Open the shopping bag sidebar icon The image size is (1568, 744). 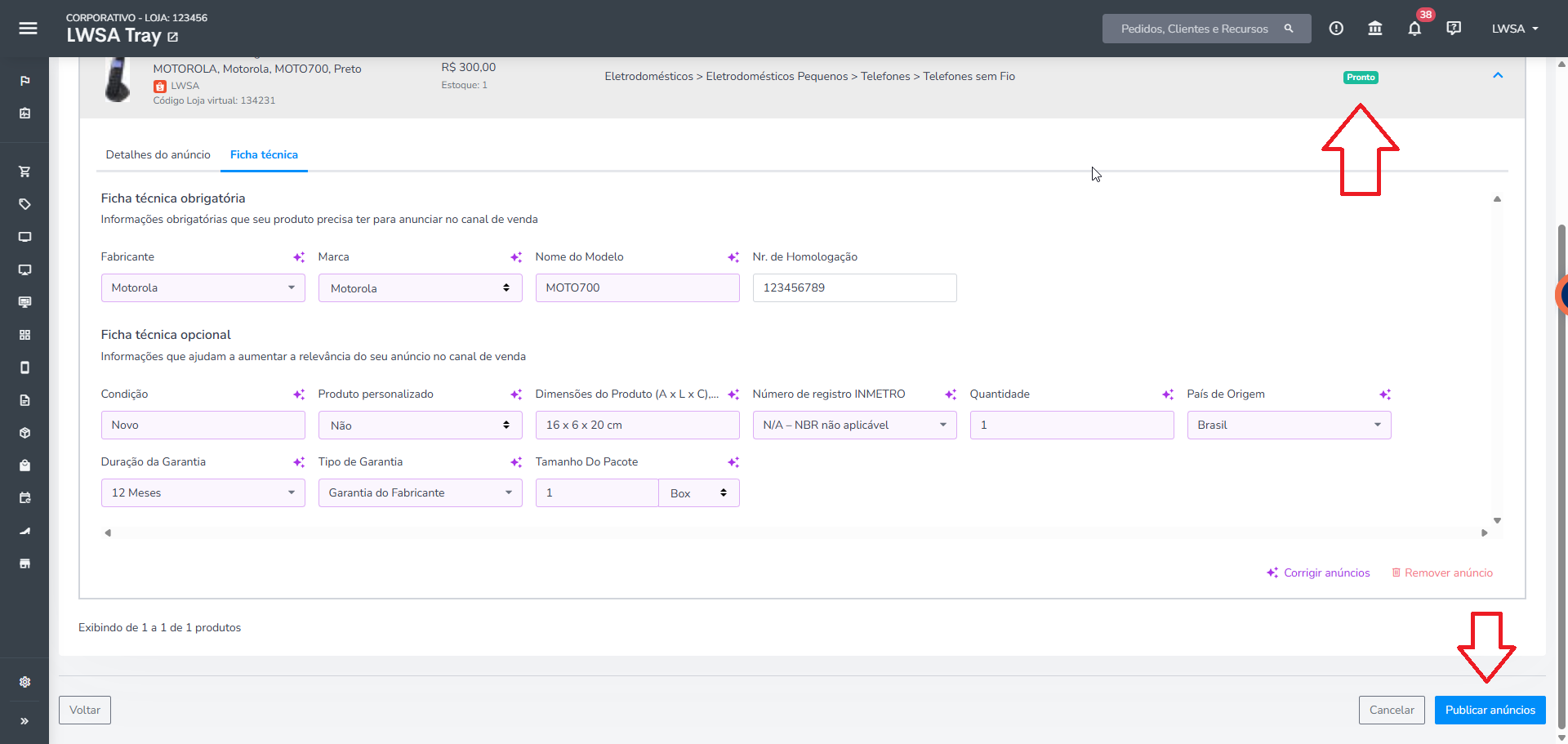(25, 466)
